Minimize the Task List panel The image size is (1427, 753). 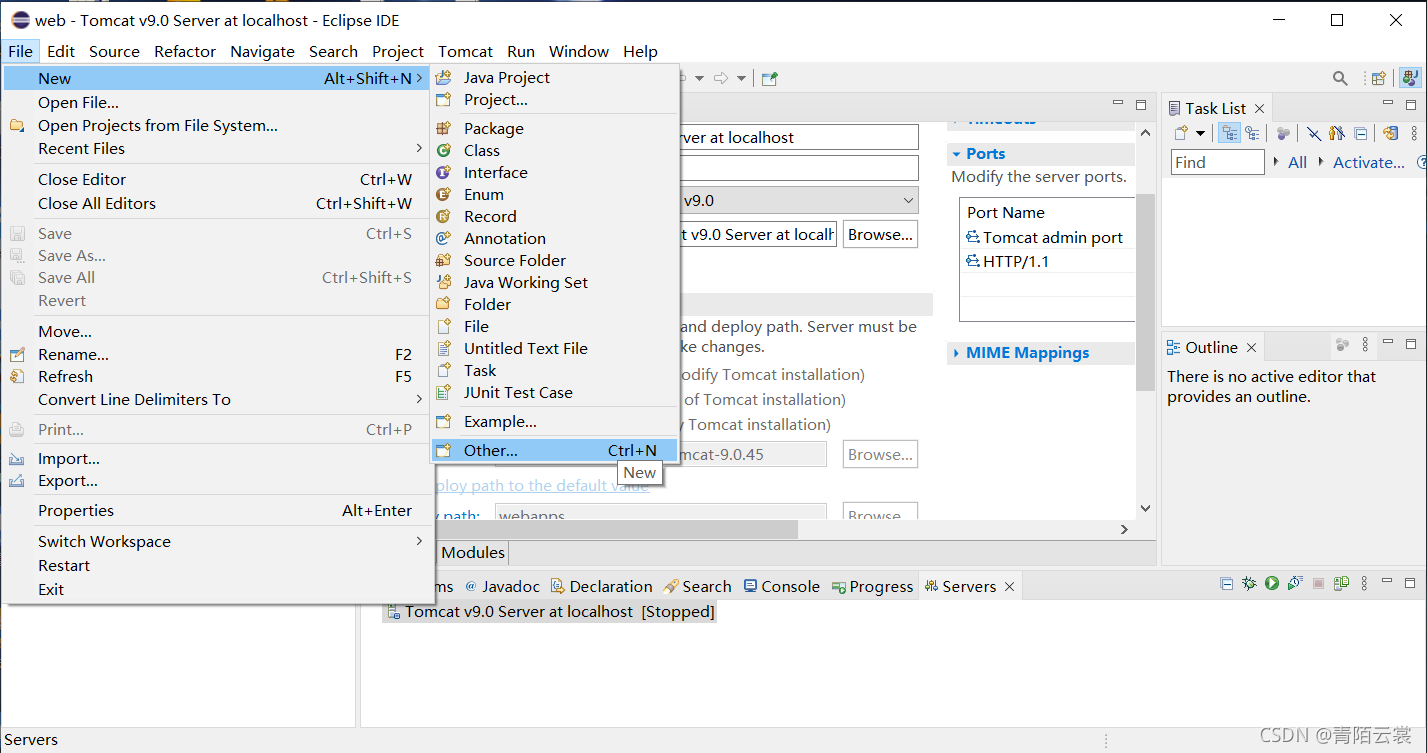[x=1388, y=104]
